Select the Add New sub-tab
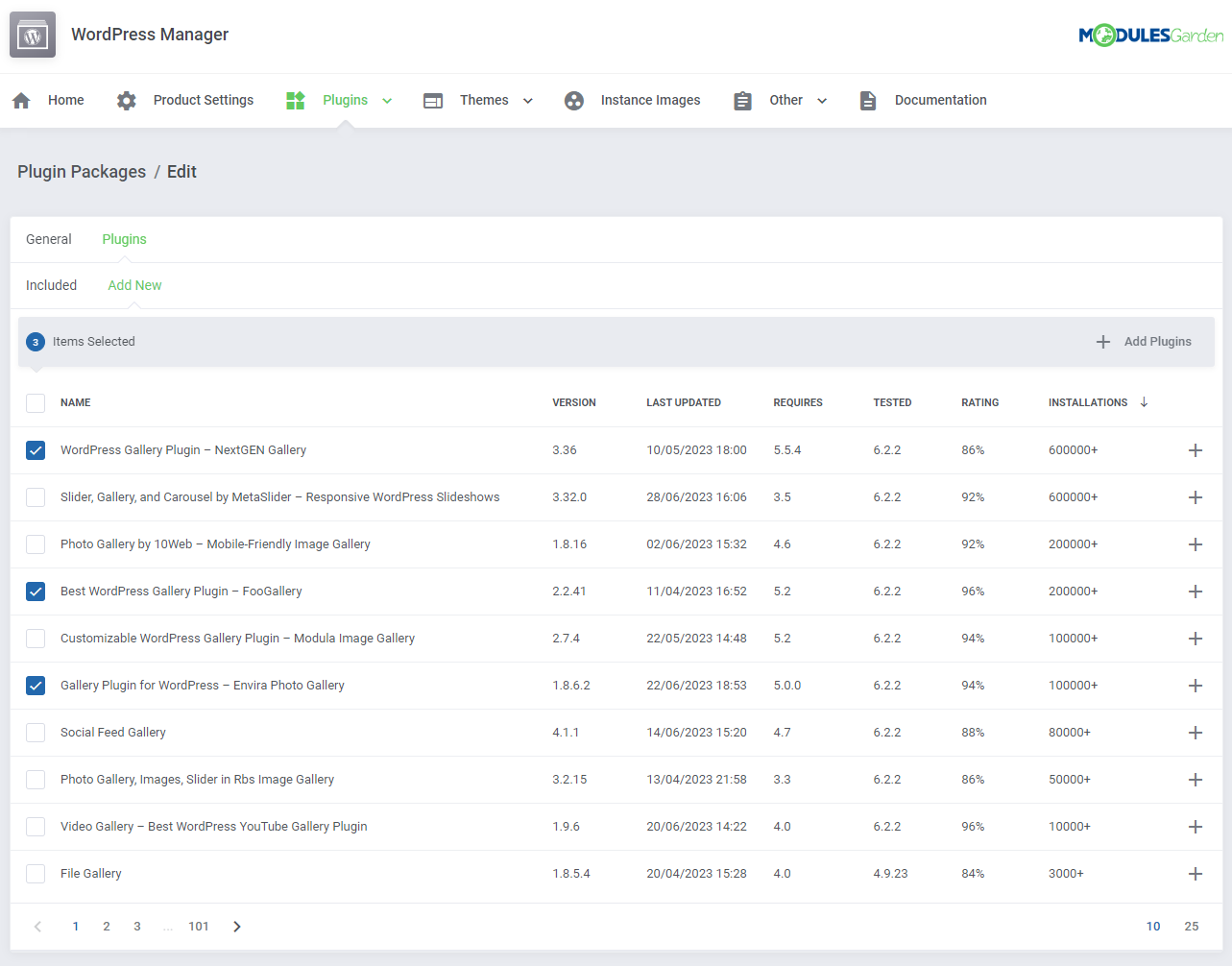The width and height of the screenshot is (1232, 966). click(x=135, y=285)
